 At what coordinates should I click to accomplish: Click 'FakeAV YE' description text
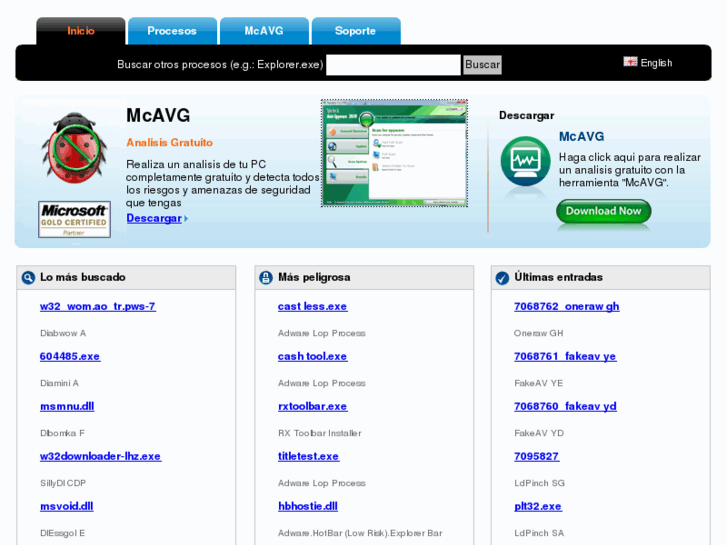539,383
